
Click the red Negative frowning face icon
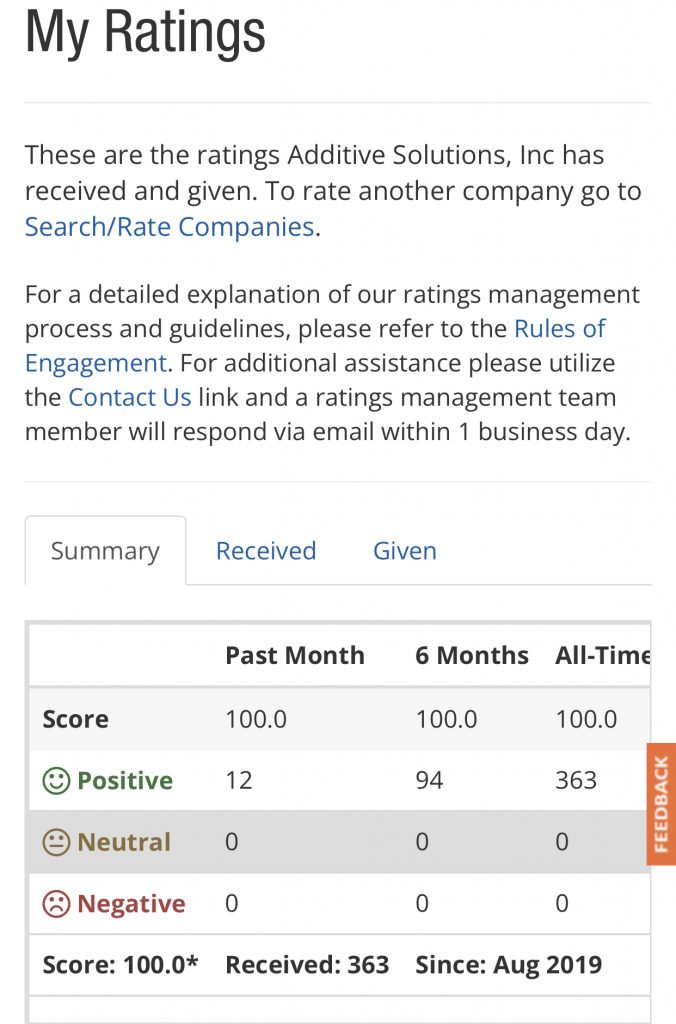(56, 905)
